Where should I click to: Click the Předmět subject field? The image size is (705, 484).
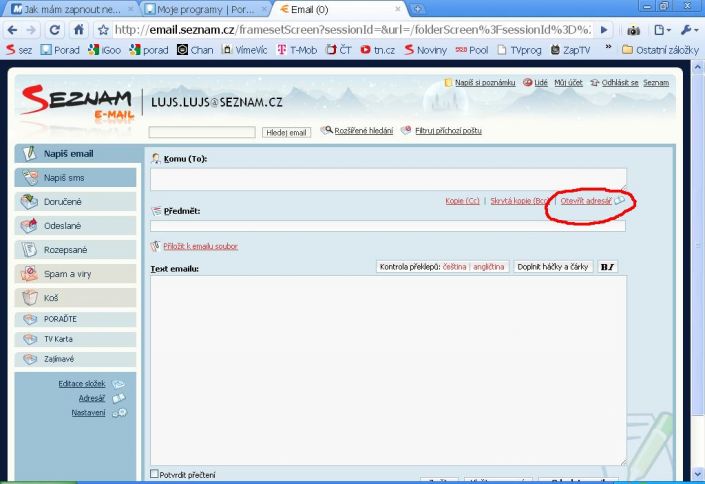[388, 226]
